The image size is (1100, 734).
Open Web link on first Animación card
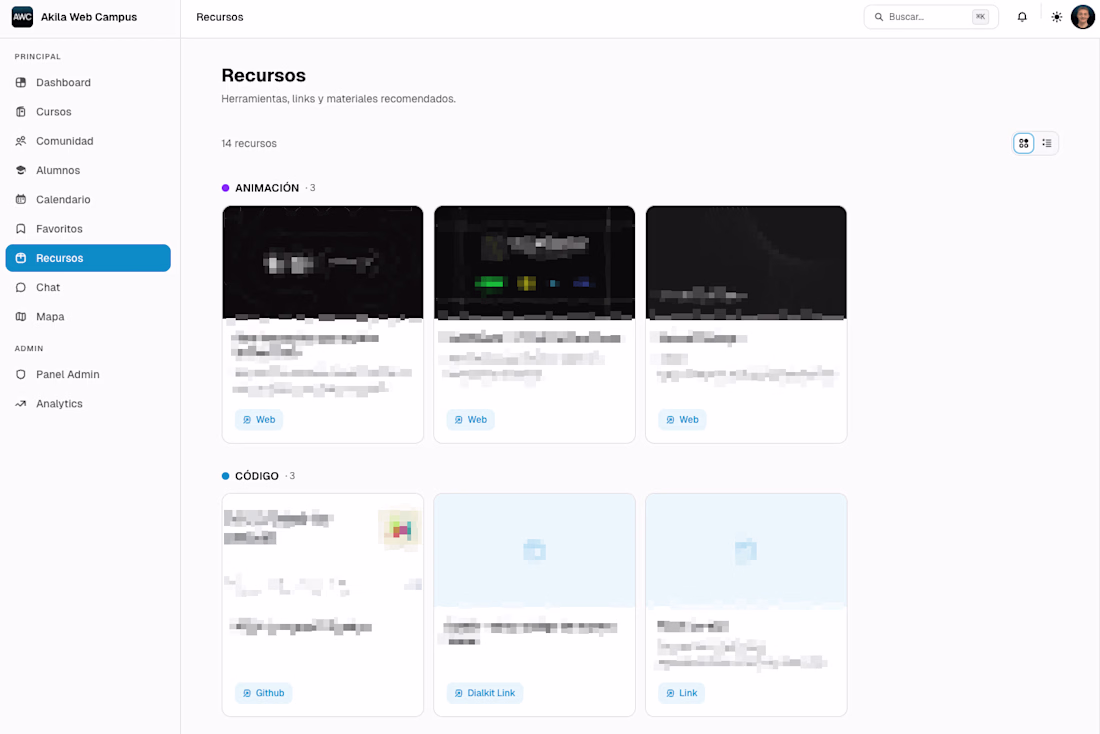[259, 420]
